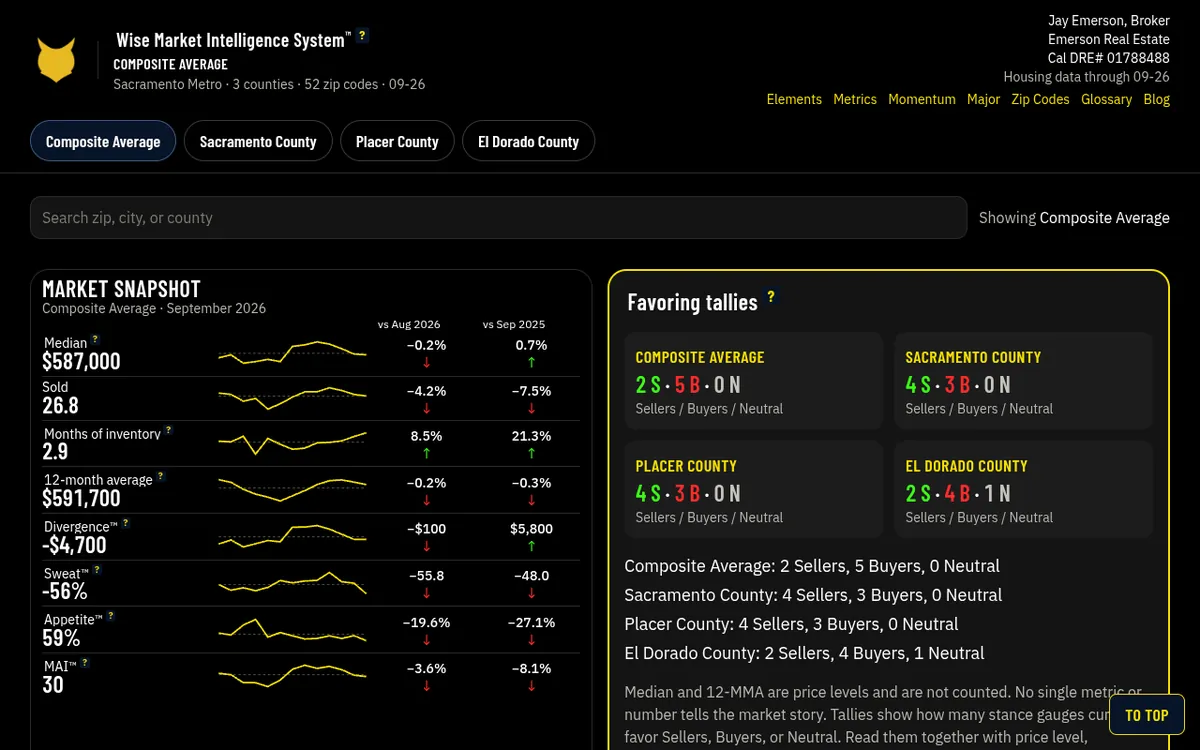Open the 12-month average help icon
This screenshot has width=1200, height=750.
point(160,476)
